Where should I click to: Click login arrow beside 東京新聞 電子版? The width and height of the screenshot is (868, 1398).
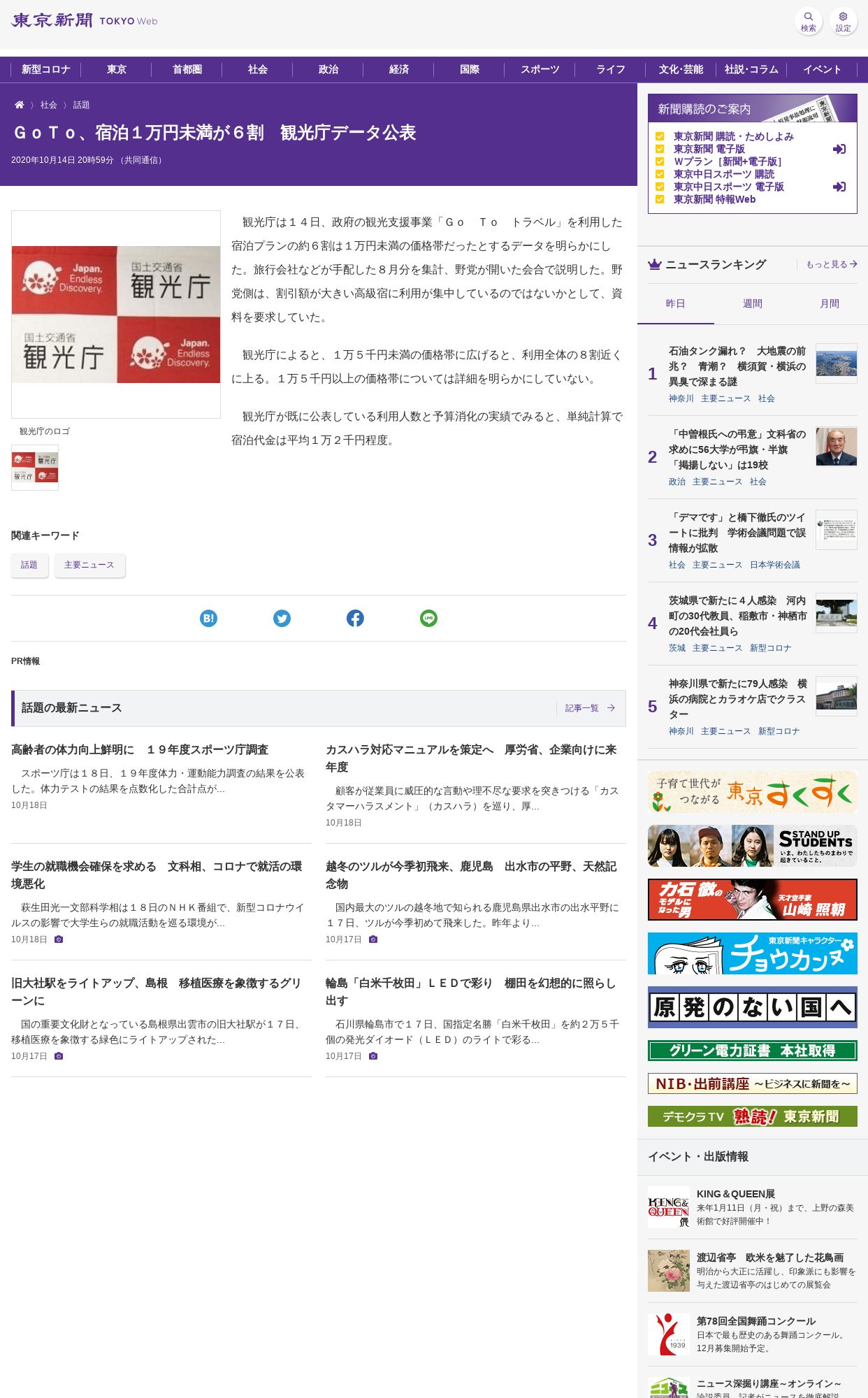click(839, 149)
